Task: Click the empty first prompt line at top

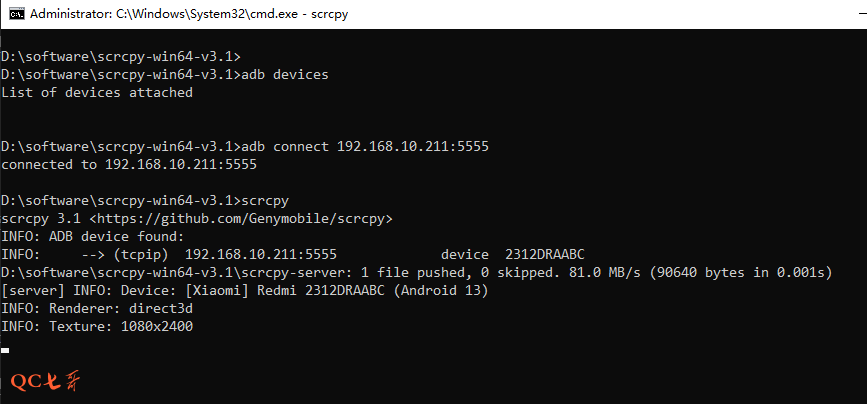Action: pyautogui.click(x=120, y=56)
